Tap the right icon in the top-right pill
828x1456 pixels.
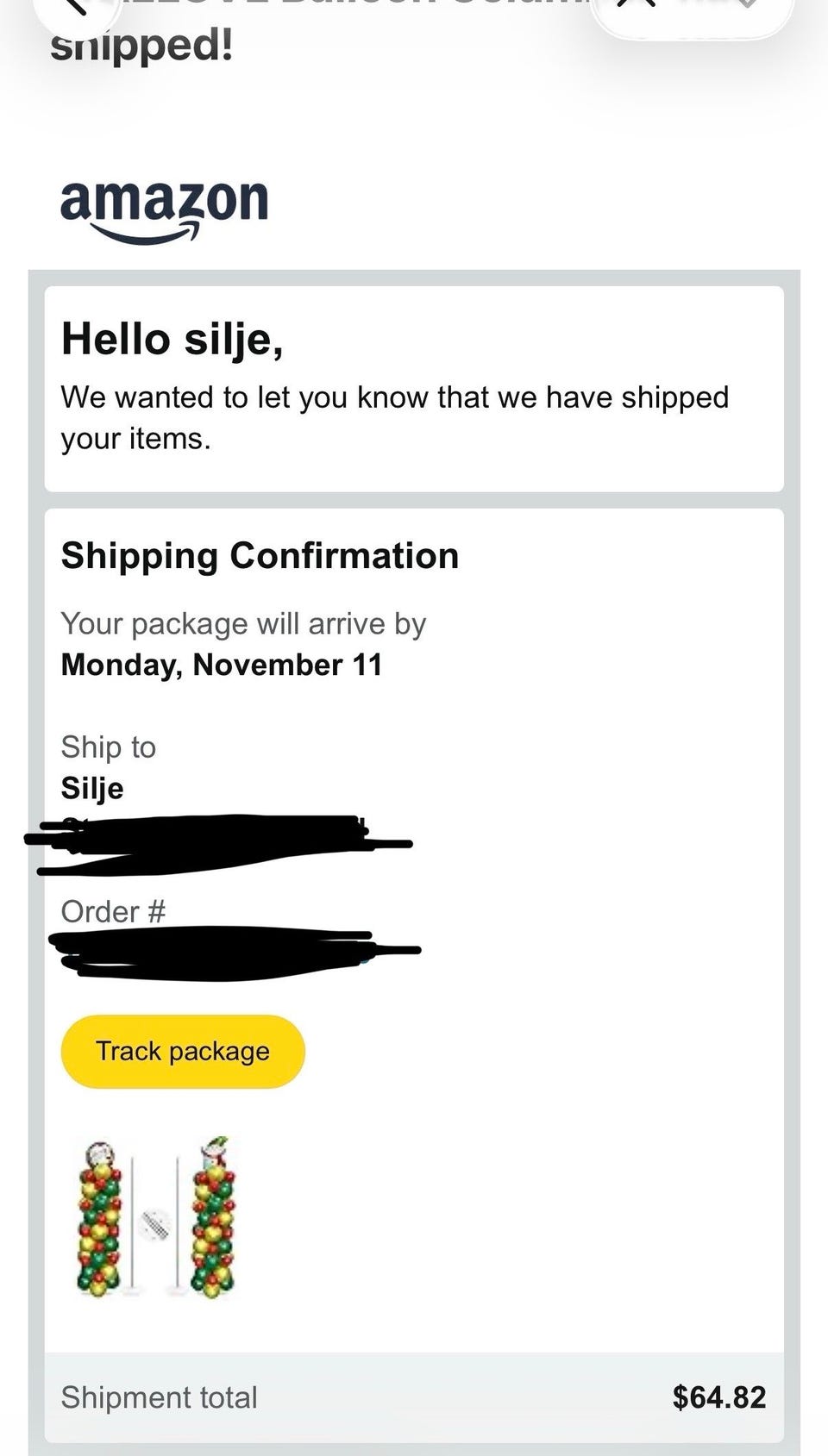pyautogui.click(x=747, y=7)
